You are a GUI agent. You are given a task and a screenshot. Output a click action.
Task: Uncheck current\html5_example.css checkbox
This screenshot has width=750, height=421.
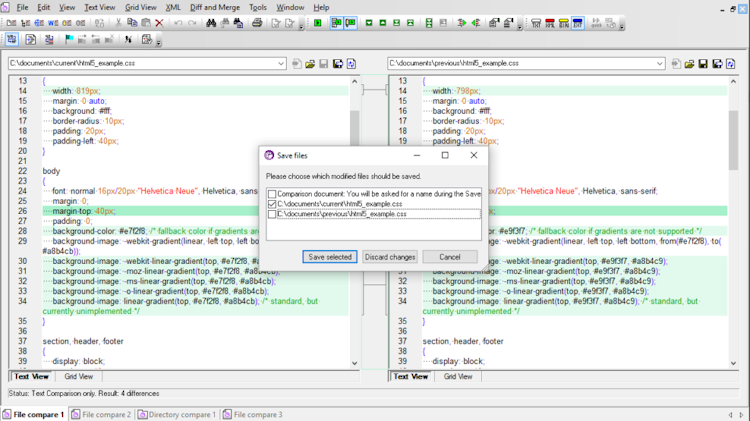(x=272, y=204)
